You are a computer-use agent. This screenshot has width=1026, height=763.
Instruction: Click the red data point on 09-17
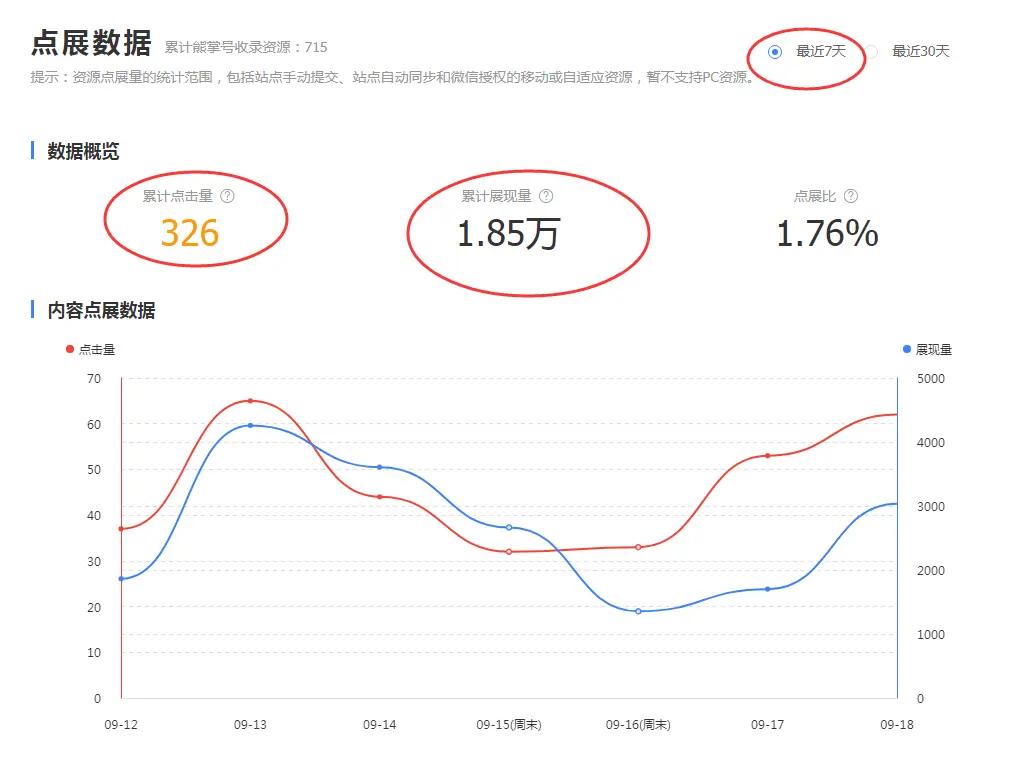pos(768,456)
